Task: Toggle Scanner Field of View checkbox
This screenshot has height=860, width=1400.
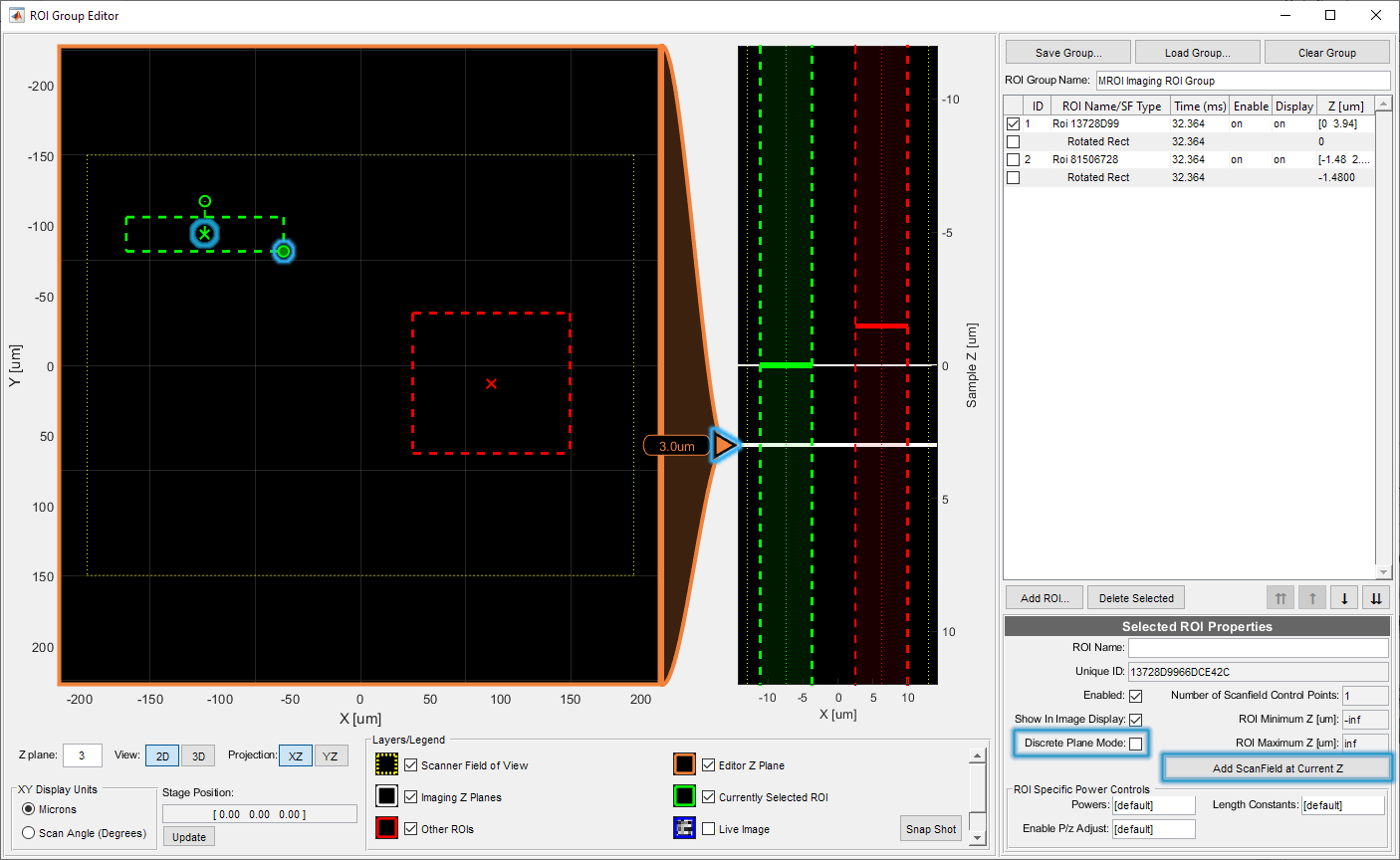Action: point(410,764)
